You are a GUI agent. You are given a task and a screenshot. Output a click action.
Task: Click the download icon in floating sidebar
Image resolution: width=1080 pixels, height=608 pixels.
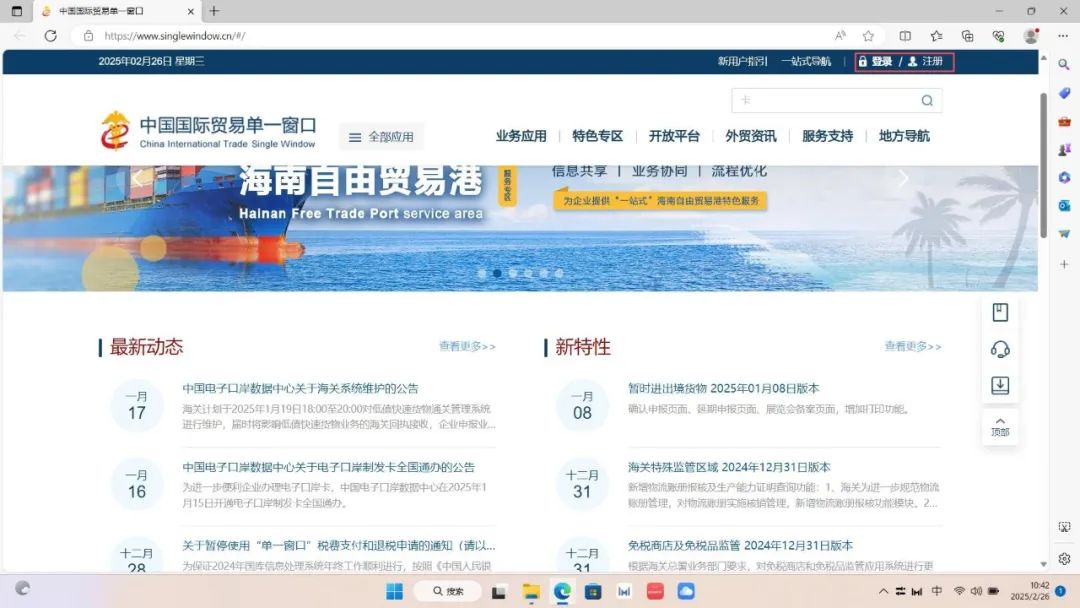[x=999, y=385]
